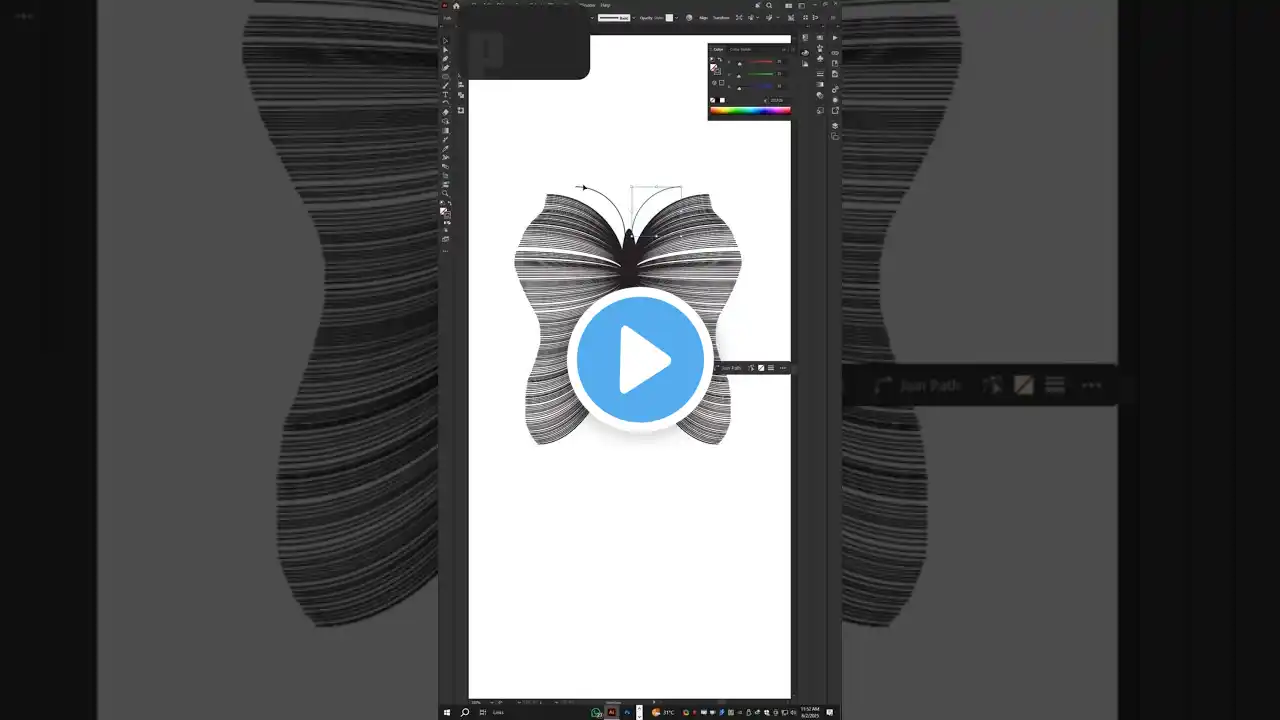Play the video with the blue play button

tap(640, 359)
